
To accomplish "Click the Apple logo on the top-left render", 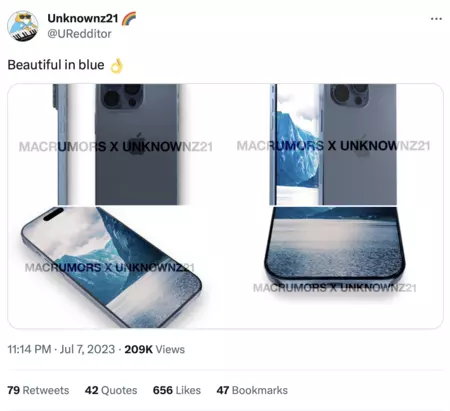I will [x=136, y=144].
